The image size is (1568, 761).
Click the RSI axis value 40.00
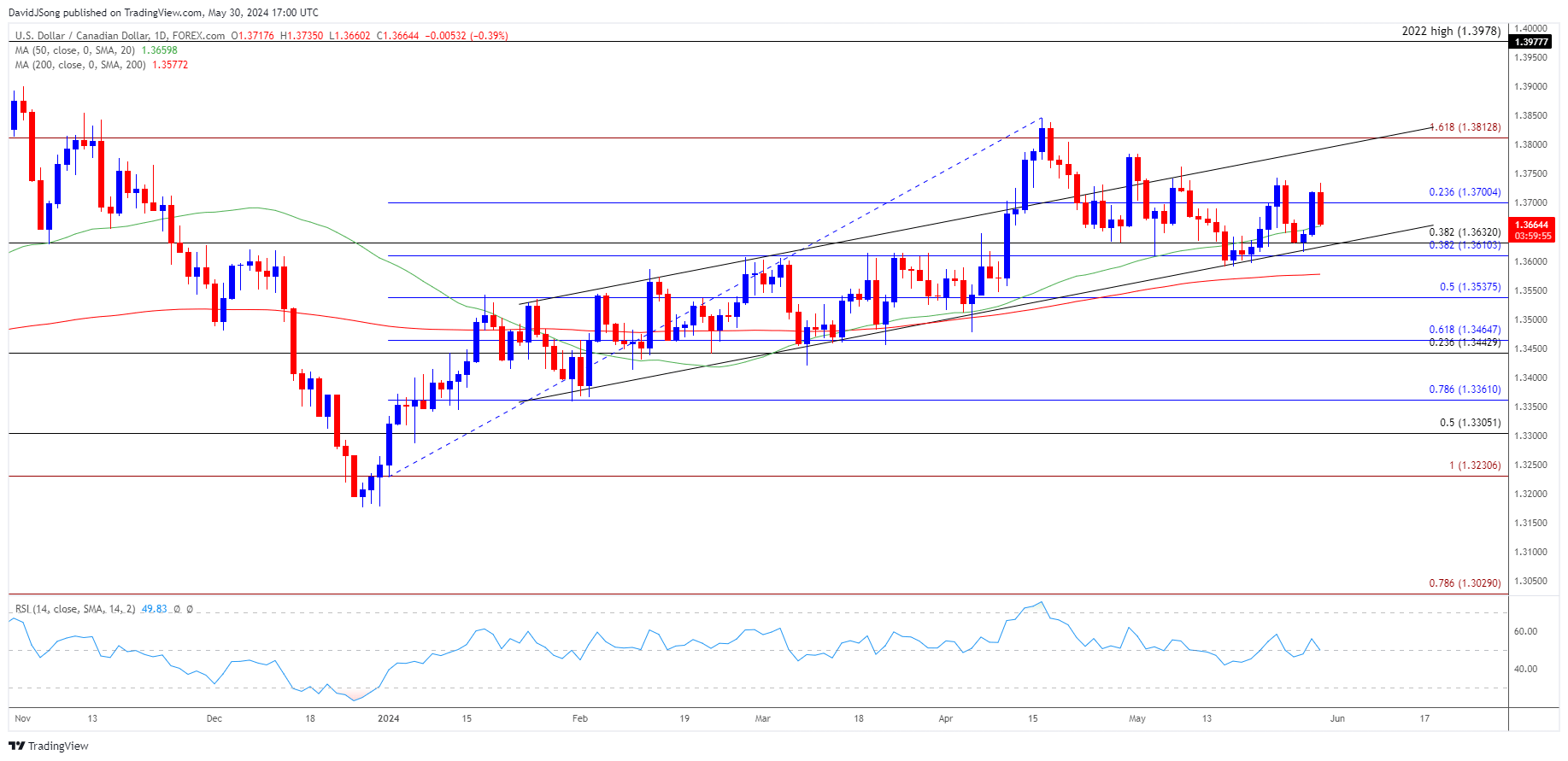(x=1525, y=669)
